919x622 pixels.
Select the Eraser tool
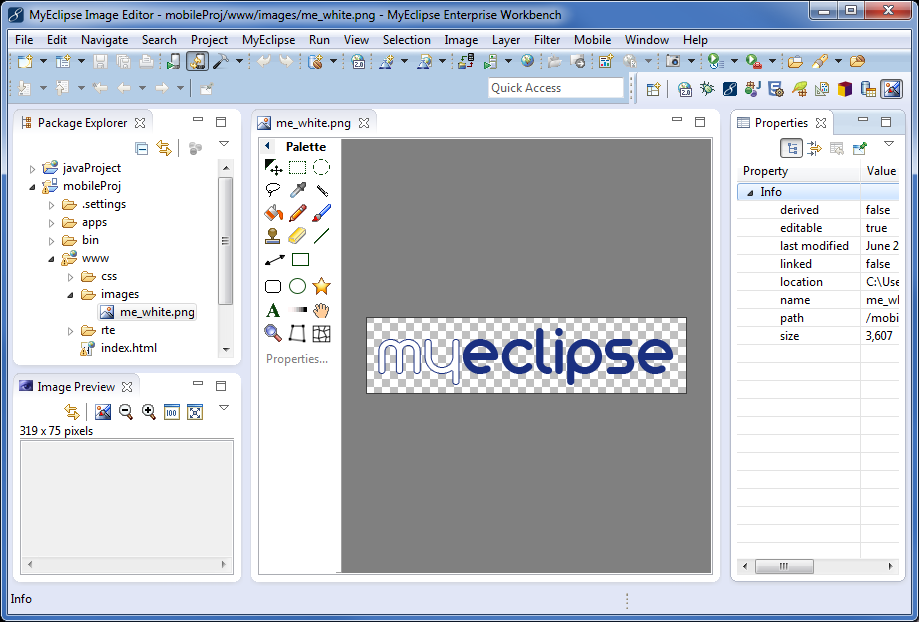click(297, 237)
